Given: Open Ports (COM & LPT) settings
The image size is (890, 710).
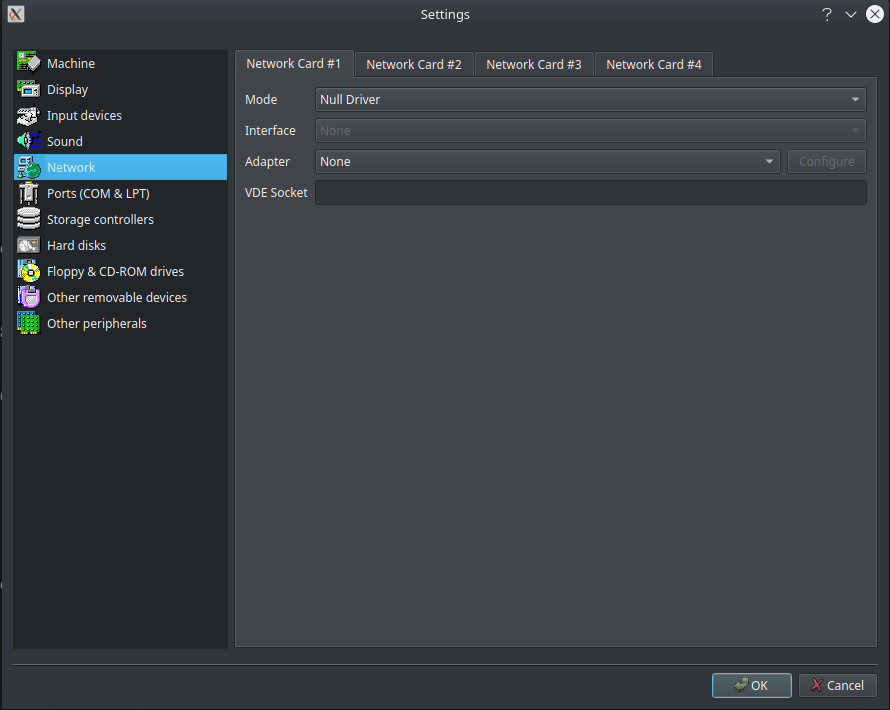Looking at the screenshot, I should [x=120, y=194].
